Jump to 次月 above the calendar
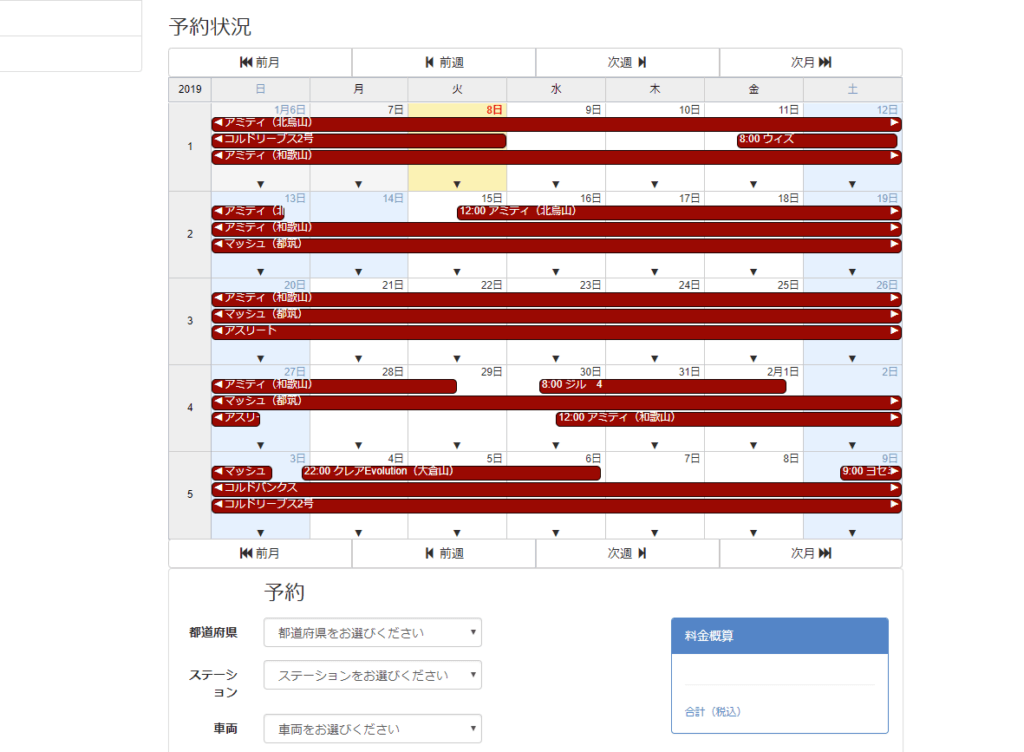Screen dimensions: 1024x752 [x=811, y=62]
